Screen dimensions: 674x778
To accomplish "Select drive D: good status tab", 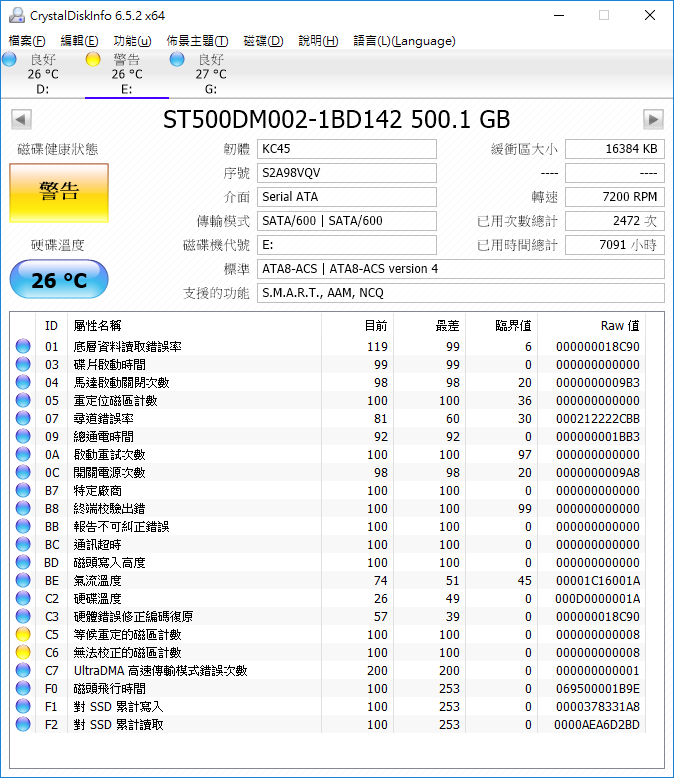I will click(43, 74).
